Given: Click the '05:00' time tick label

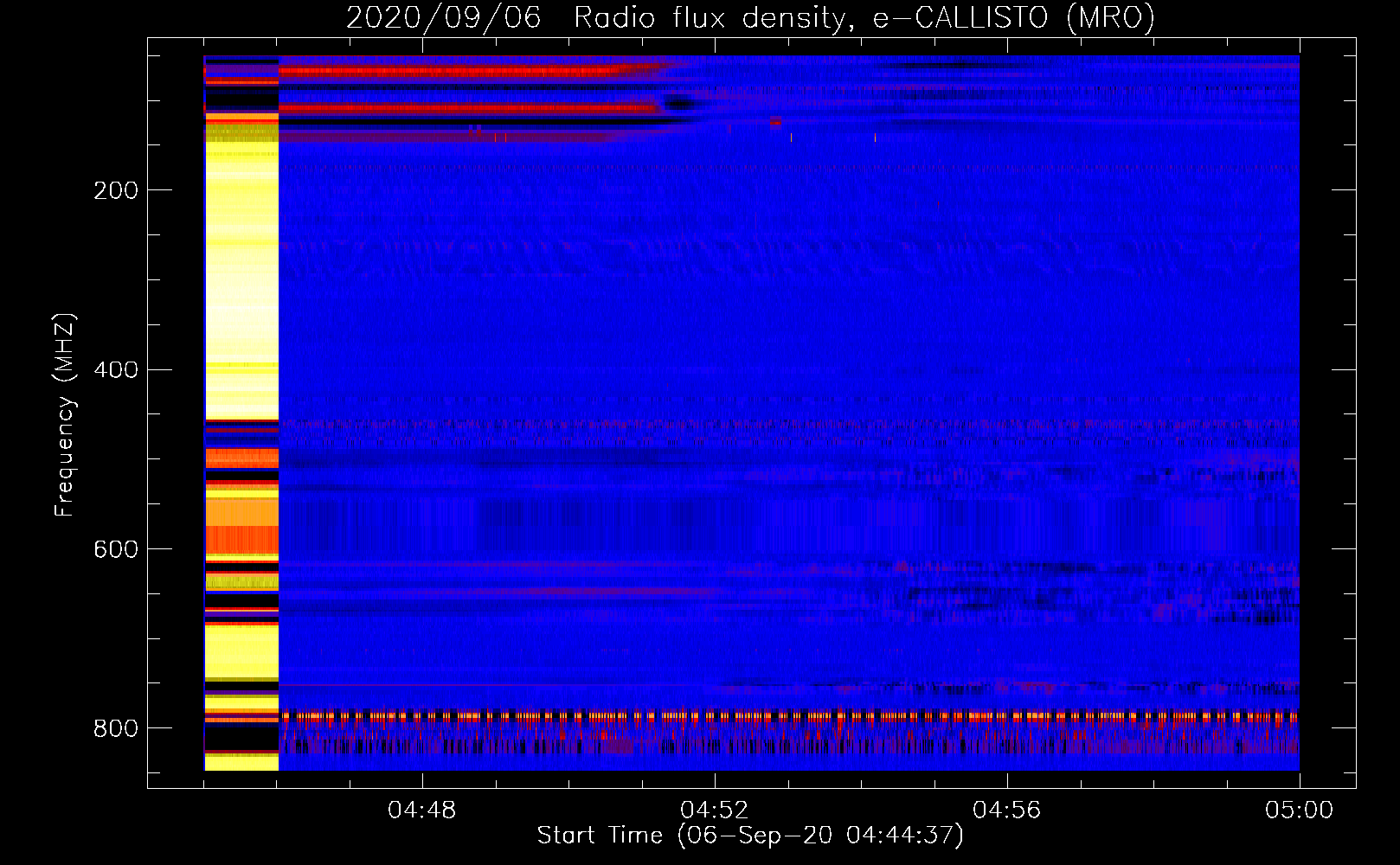Looking at the screenshot, I should pyautogui.click(x=1300, y=811).
